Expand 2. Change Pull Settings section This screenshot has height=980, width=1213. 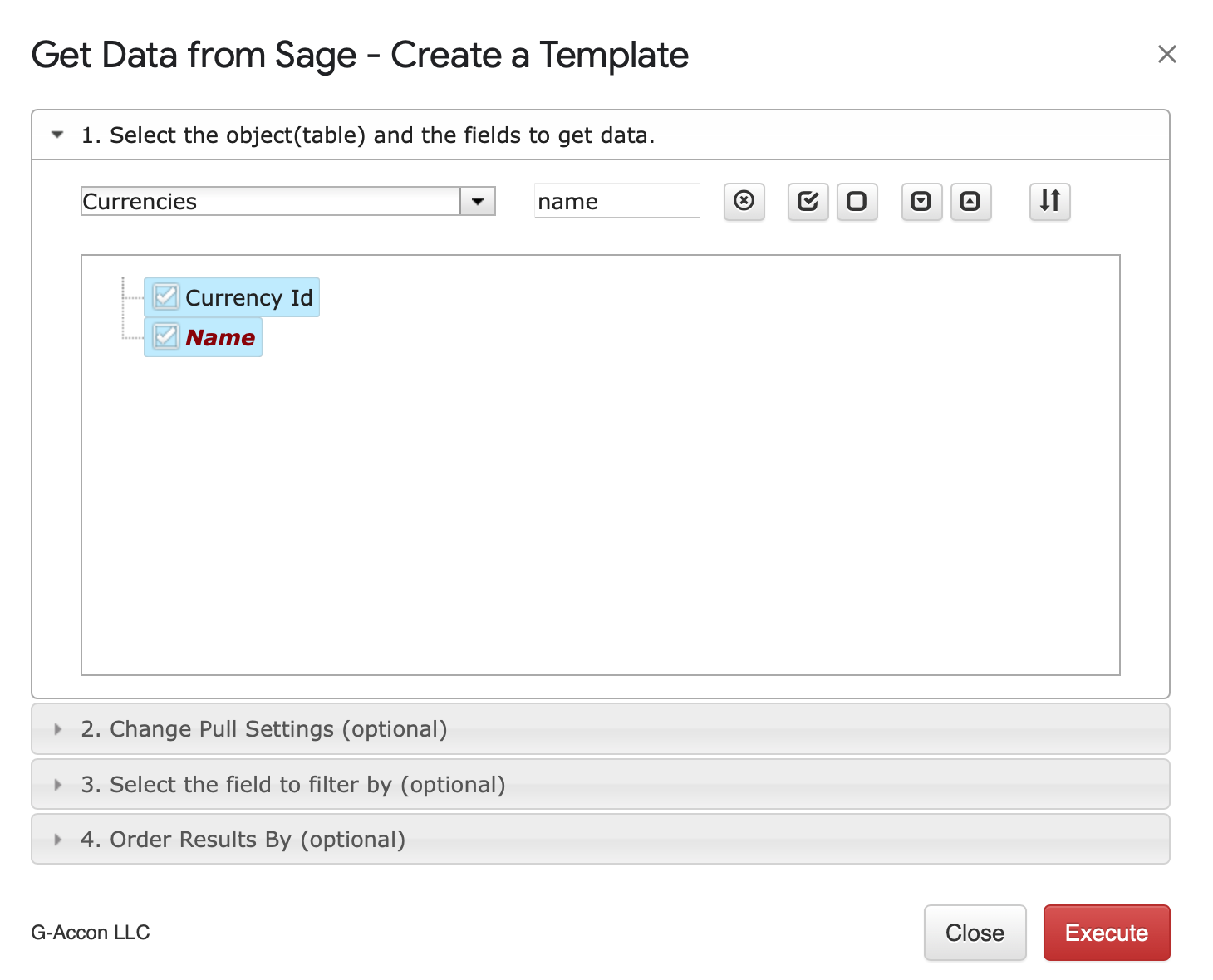[x=600, y=729]
